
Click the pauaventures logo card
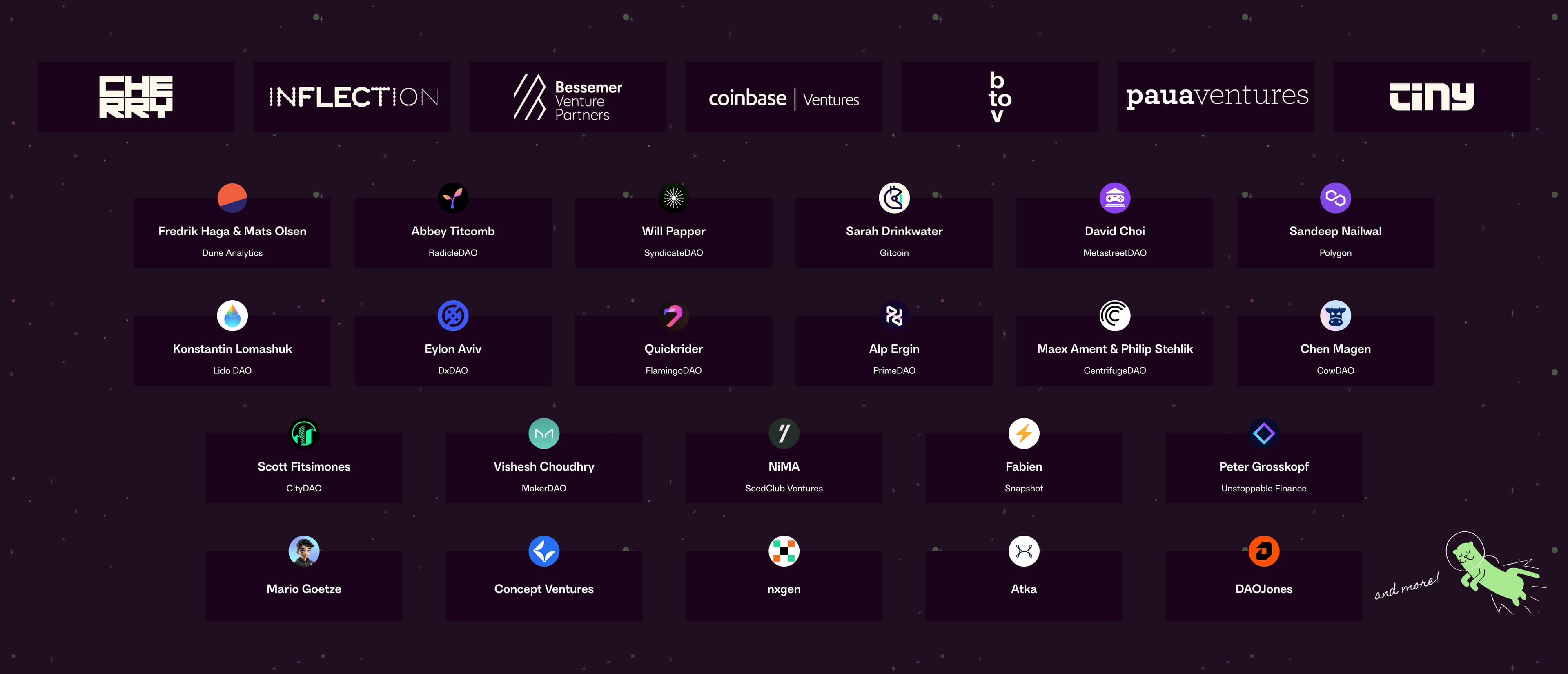pyautogui.click(x=1216, y=97)
